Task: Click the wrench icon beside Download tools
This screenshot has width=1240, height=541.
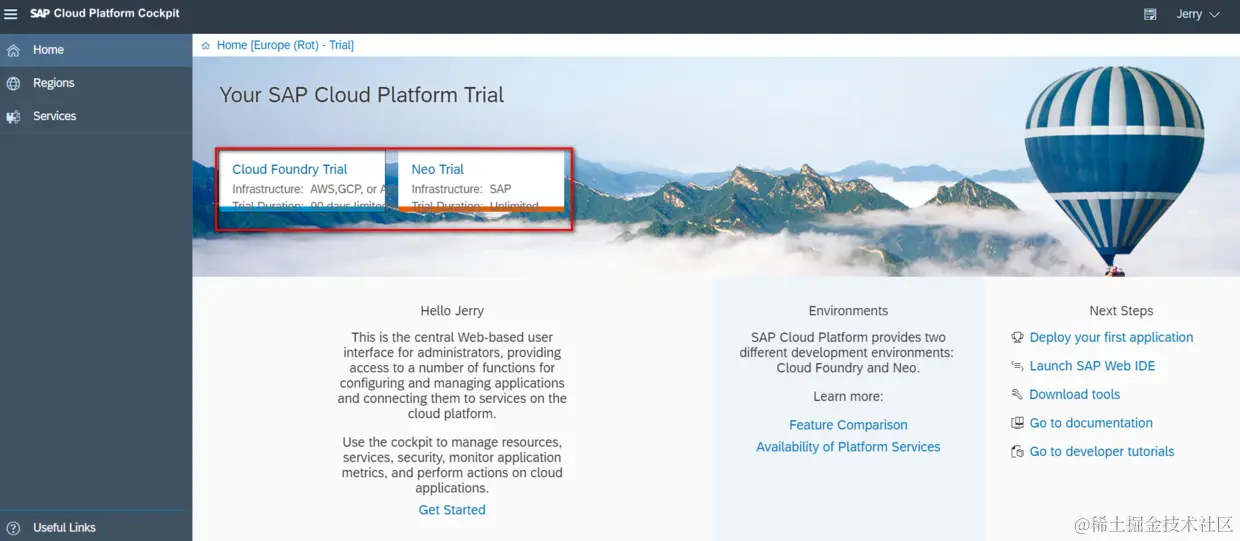Action: [x=1017, y=395]
